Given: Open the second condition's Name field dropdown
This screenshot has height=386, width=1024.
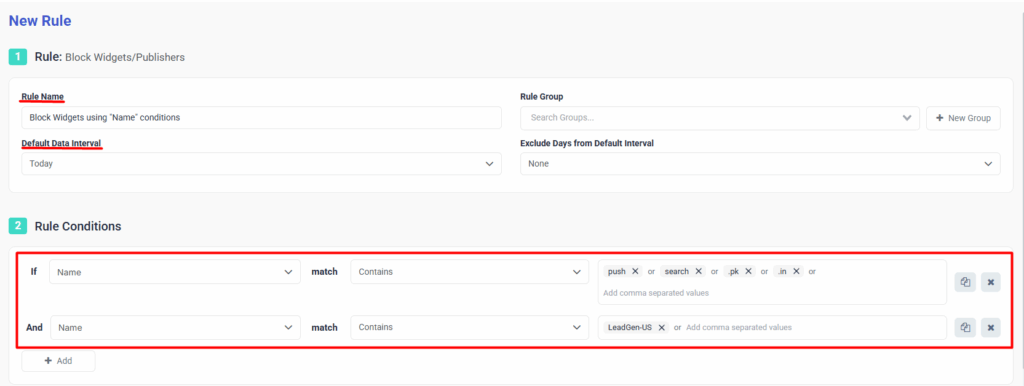Looking at the screenshot, I should (175, 327).
